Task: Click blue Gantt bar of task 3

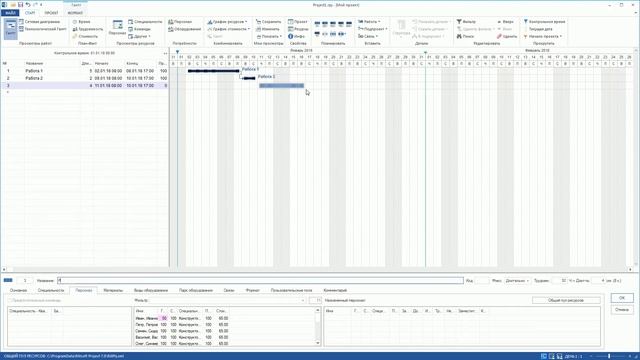Action: [x=282, y=86]
